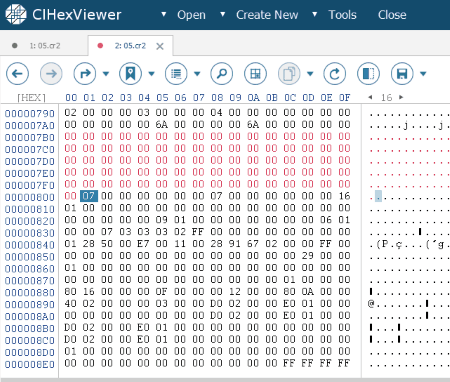
Task: Click address 000008B0
Action: coord(30,329)
